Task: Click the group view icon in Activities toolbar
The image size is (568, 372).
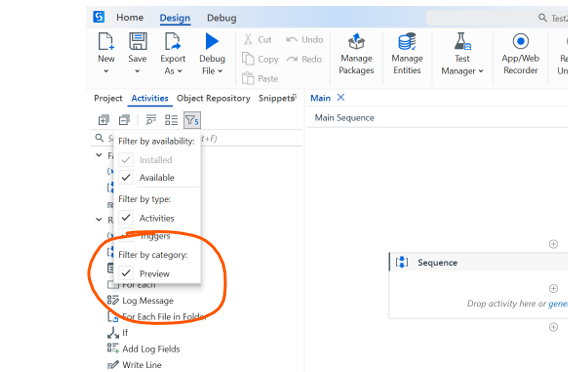Action: click(171, 120)
